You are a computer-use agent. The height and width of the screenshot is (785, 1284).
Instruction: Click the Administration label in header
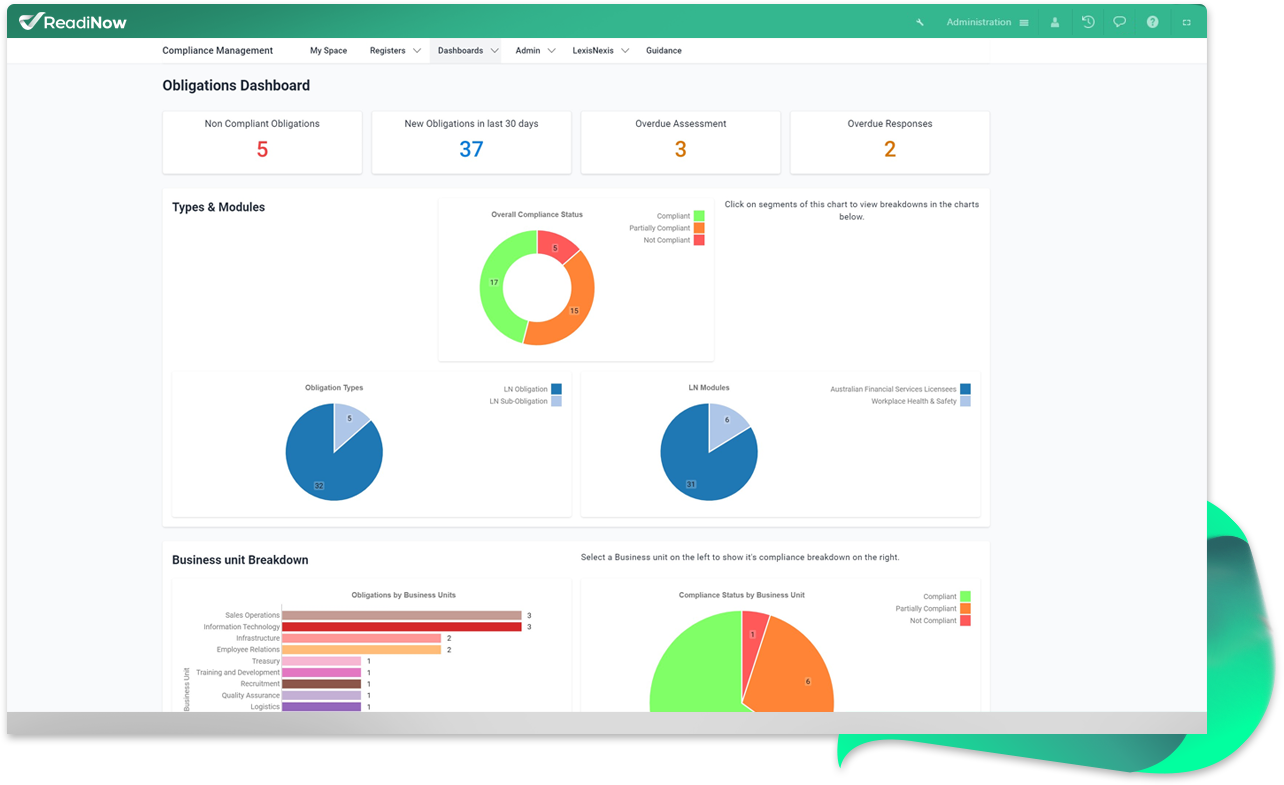(979, 22)
